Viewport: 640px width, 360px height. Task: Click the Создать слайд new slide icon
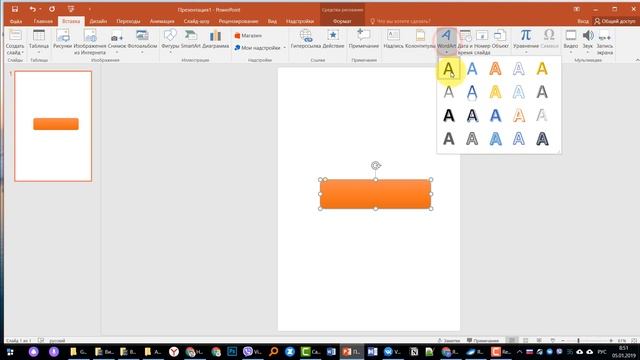coord(15,35)
